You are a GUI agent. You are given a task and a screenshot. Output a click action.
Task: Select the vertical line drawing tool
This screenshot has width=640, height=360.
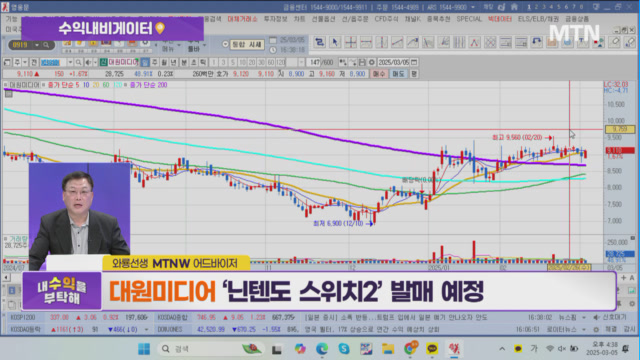coord(381,42)
